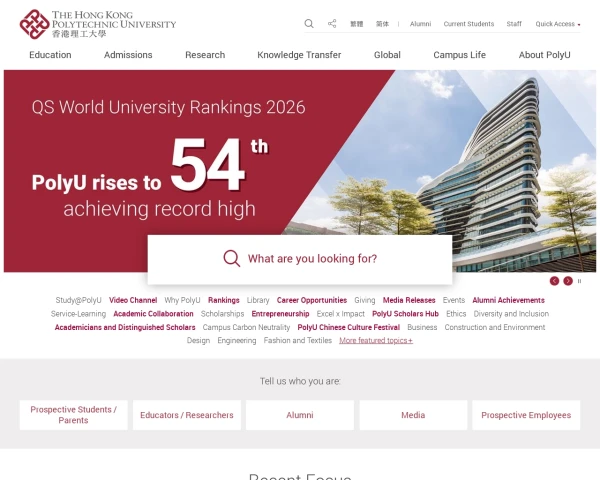Open Library topic link

pyautogui.click(x=258, y=300)
